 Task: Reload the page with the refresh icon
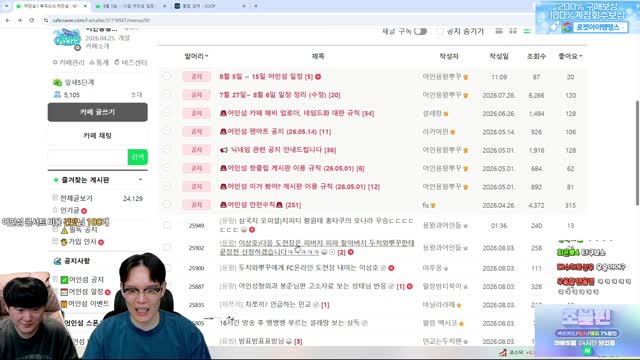pos(31,20)
